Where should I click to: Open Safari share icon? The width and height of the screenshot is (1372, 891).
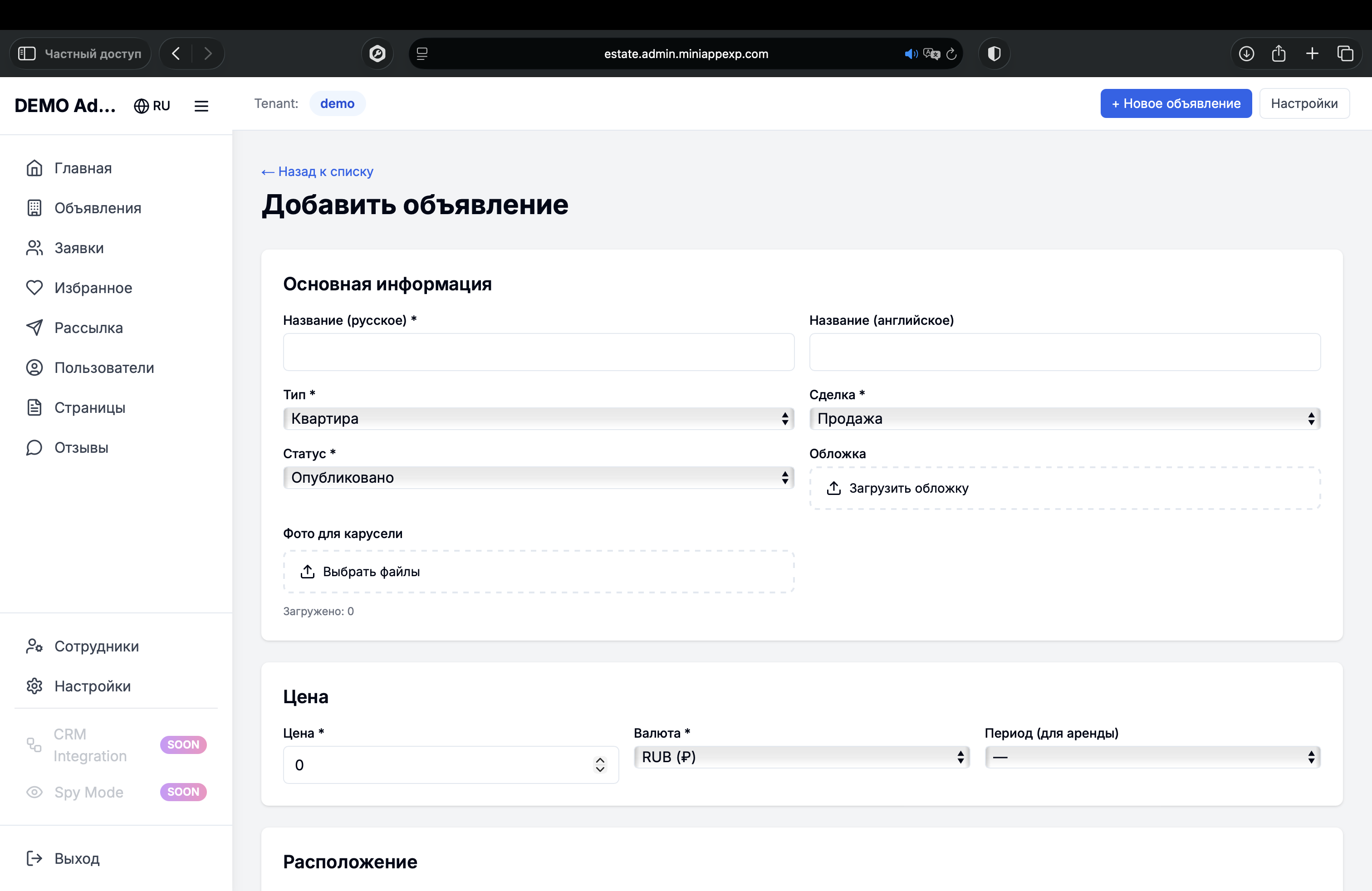pyautogui.click(x=1279, y=54)
